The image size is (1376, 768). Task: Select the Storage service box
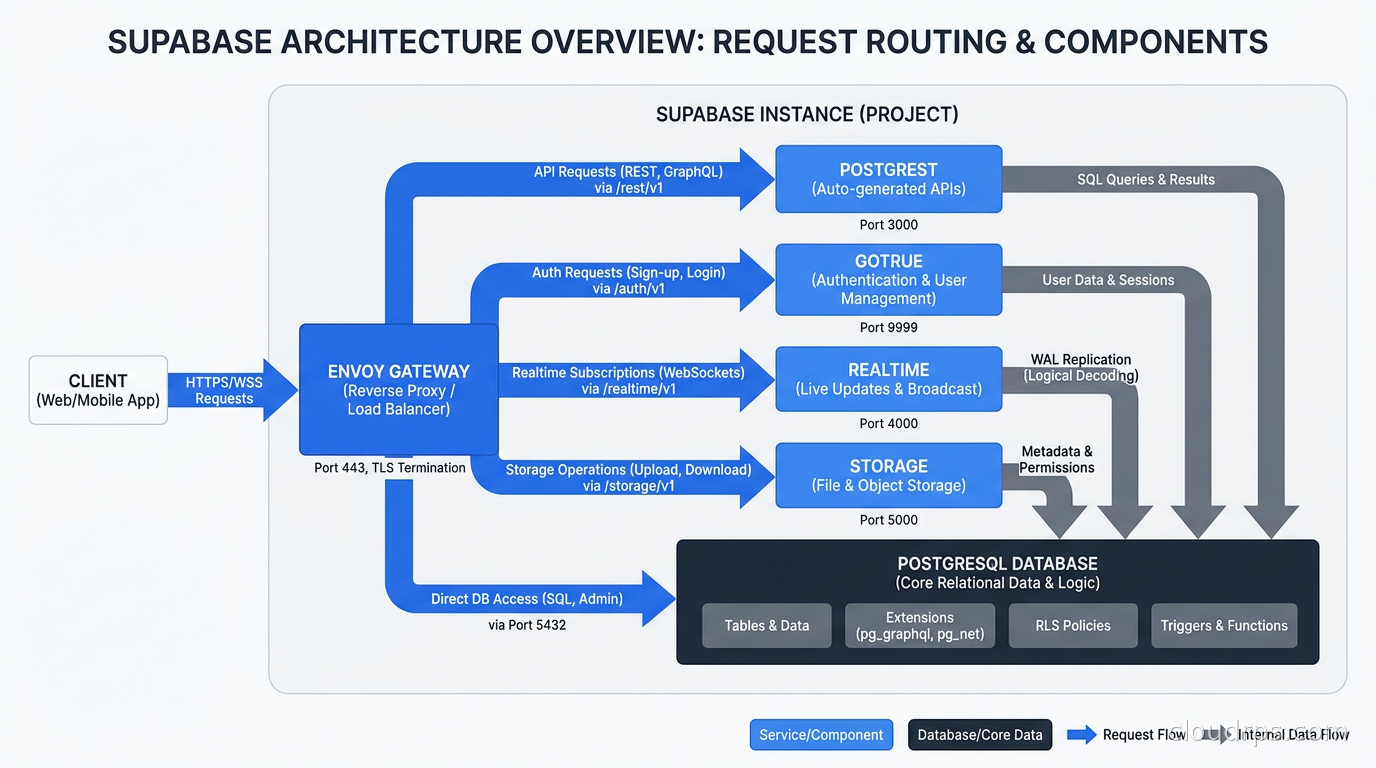[x=888, y=475]
